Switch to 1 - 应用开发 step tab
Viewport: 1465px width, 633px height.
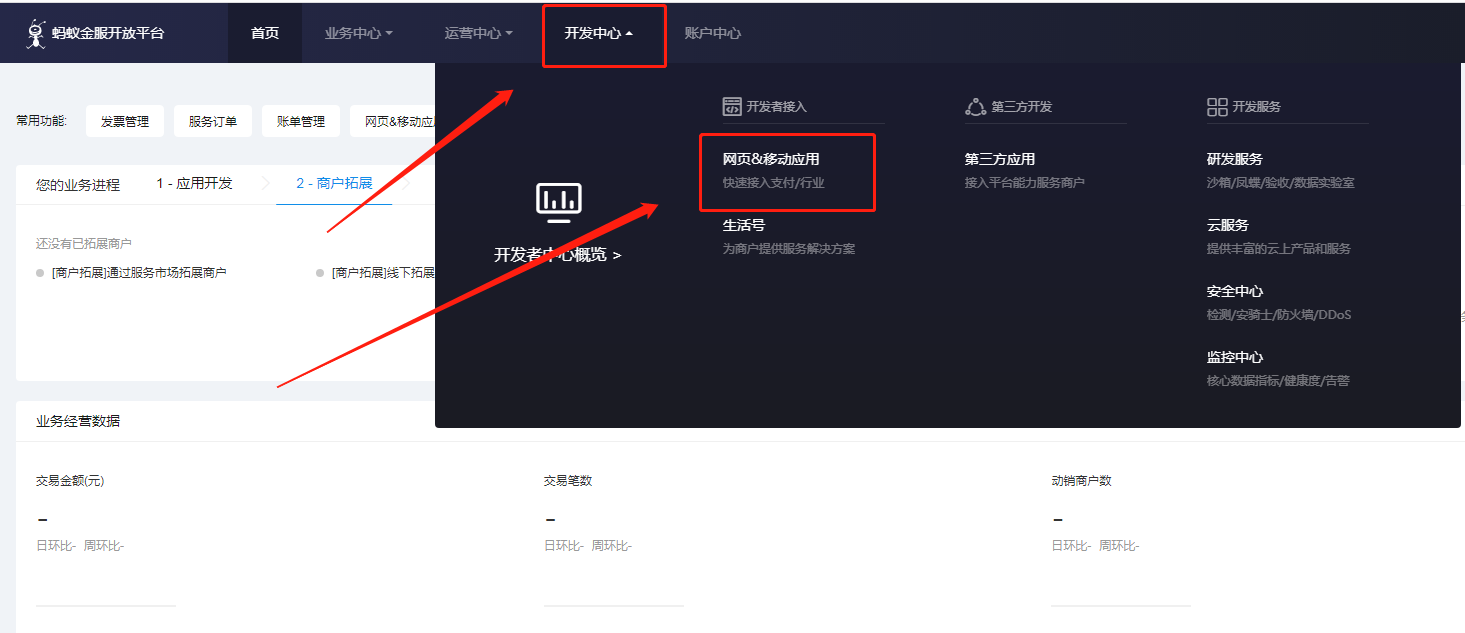point(194,184)
